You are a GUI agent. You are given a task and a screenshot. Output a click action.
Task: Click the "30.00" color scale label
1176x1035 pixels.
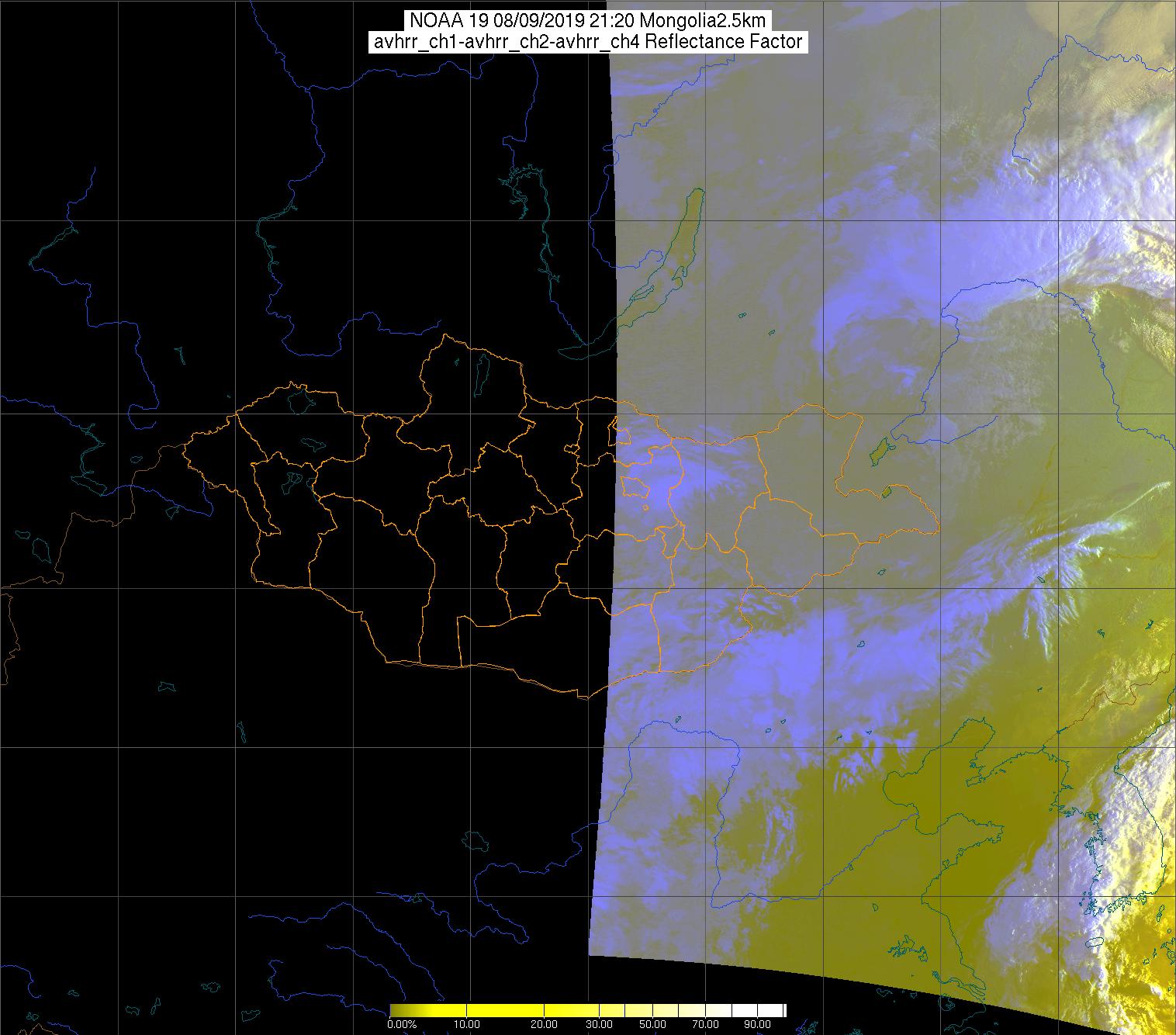point(600,1024)
